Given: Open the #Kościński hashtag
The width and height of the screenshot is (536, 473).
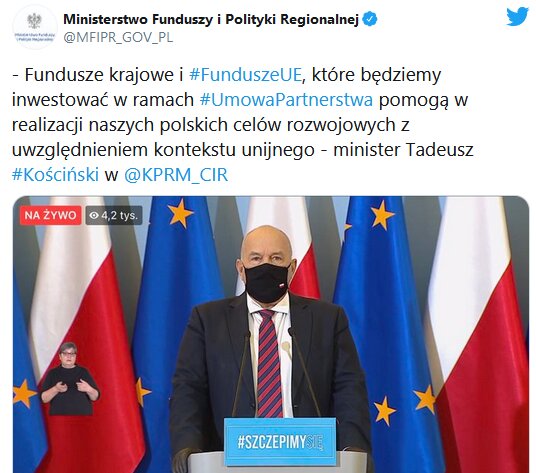Looking at the screenshot, I should click(55, 175).
